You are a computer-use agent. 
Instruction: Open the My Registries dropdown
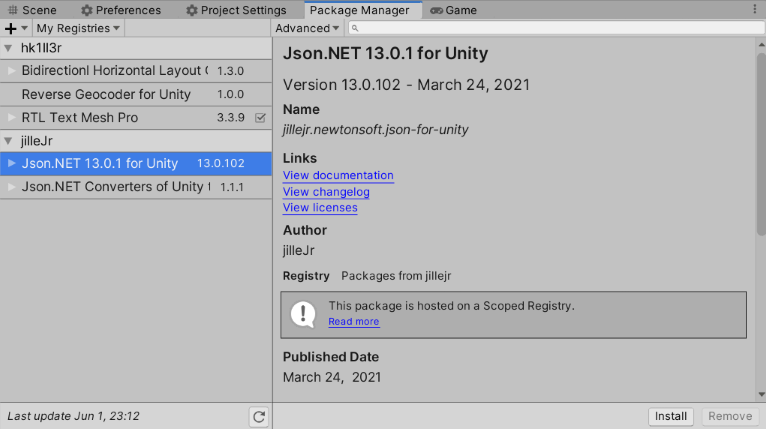[x=78, y=28]
